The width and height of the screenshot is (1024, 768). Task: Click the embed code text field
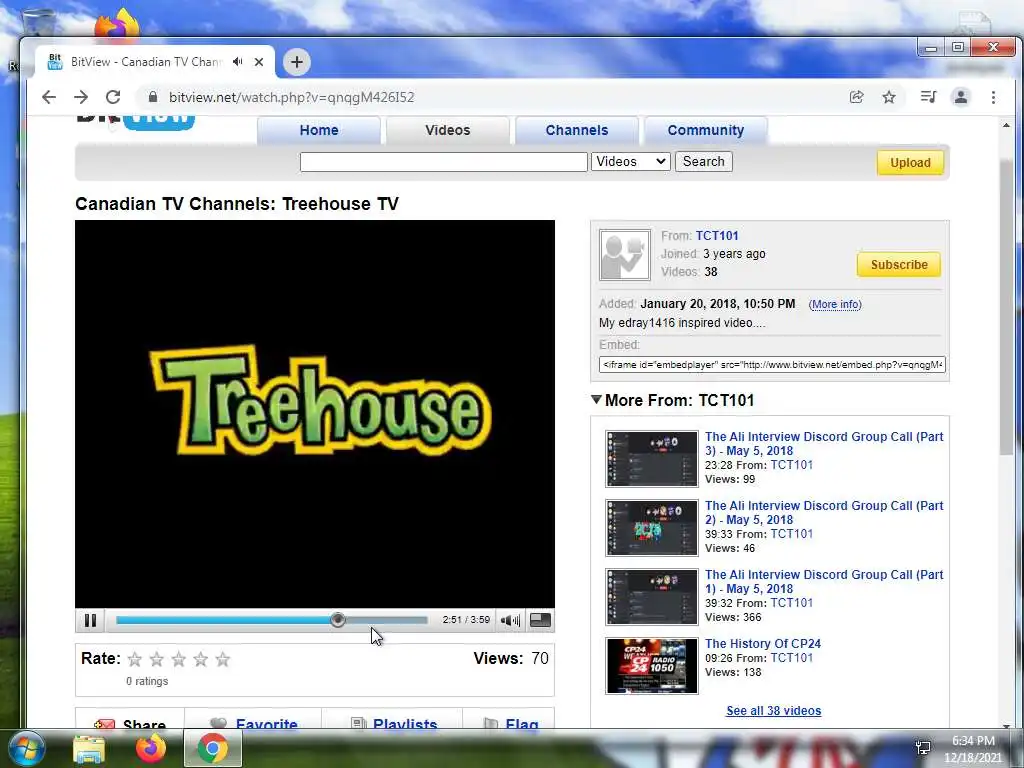(x=772, y=364)
